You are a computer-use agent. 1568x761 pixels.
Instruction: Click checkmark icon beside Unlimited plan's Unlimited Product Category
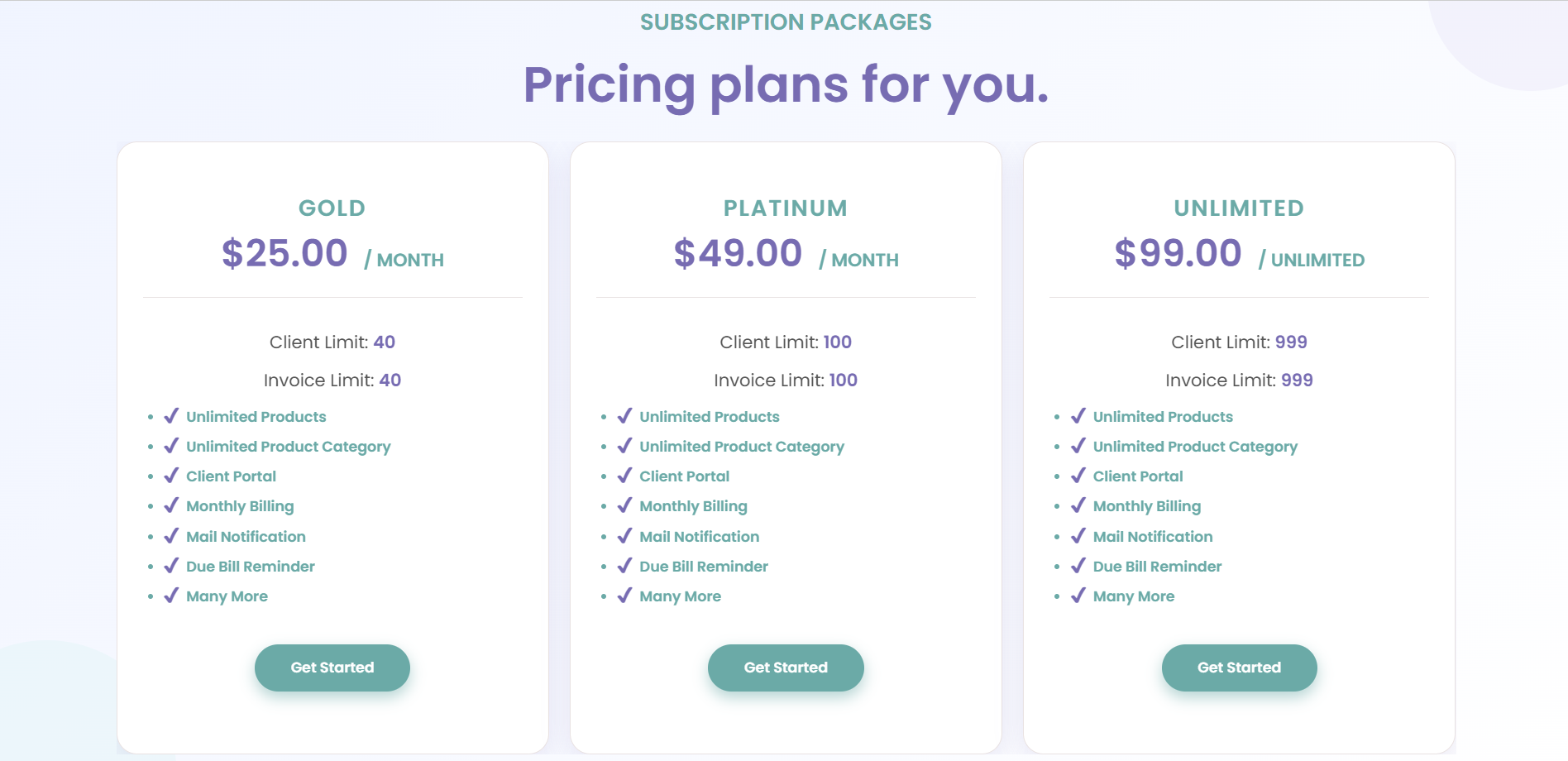pos(1078,446)
